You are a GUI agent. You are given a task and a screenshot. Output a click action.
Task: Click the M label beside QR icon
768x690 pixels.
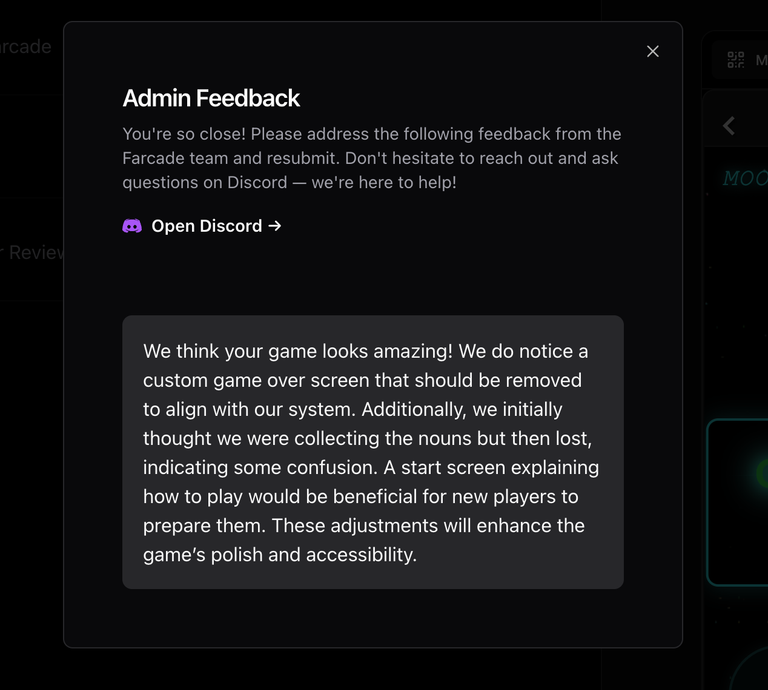(x=761, y=60)
